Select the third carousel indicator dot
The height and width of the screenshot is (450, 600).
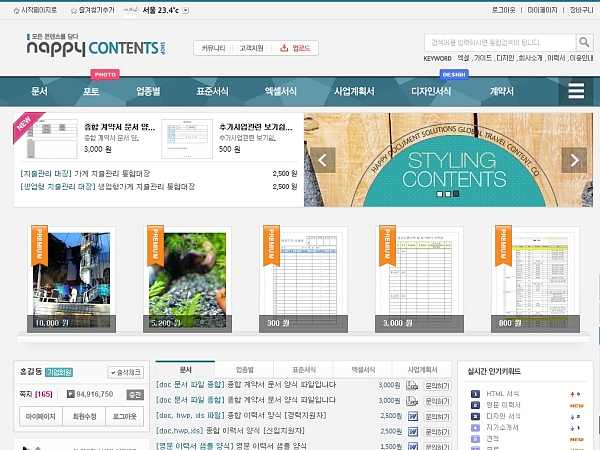point(456,194)
